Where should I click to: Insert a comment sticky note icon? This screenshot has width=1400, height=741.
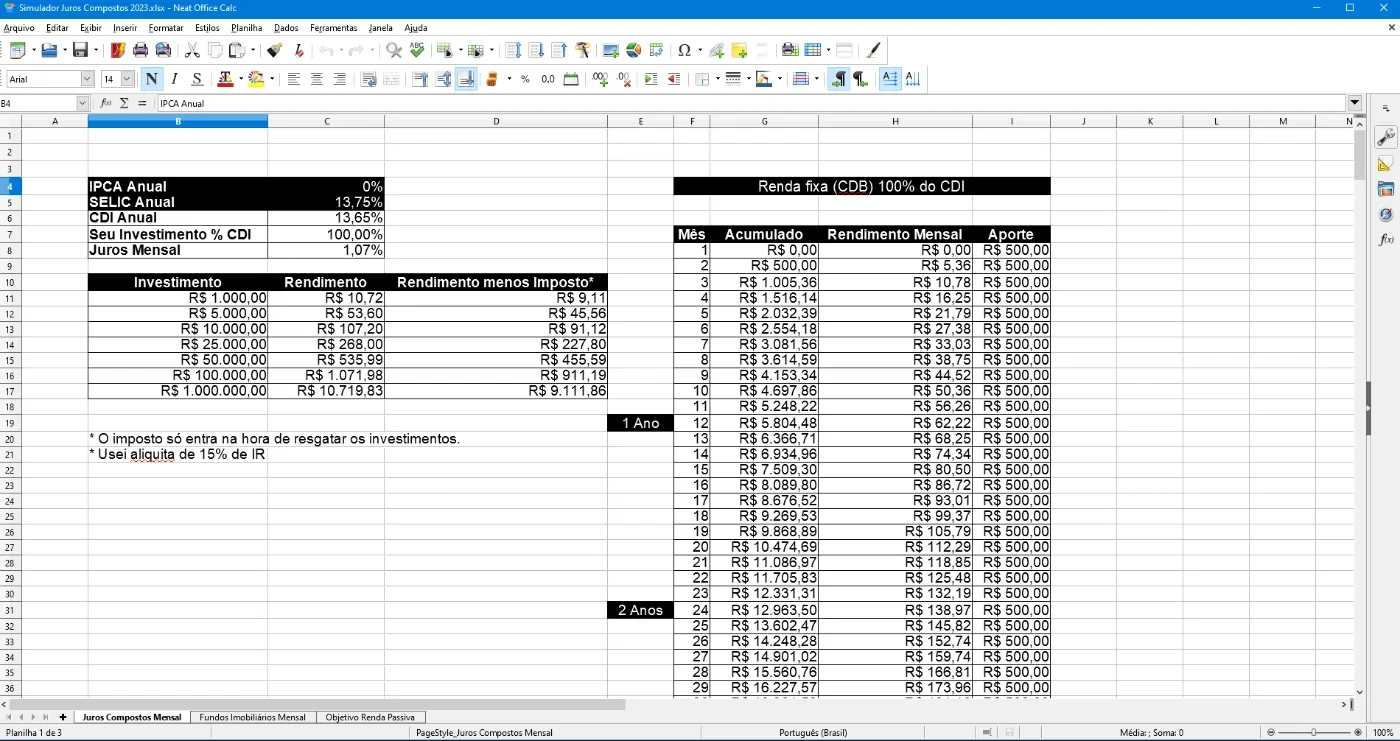pyautogui.click(x=739, y=50)
